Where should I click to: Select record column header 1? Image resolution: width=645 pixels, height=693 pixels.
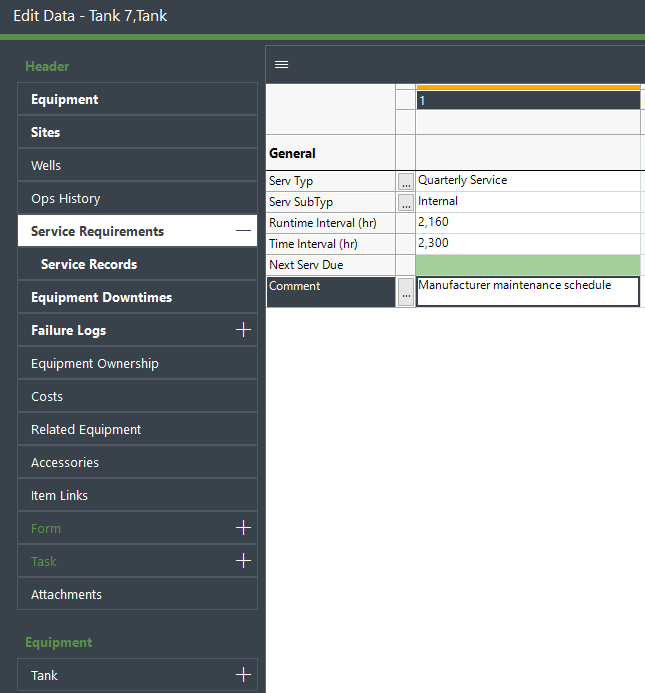pos(527,101)
